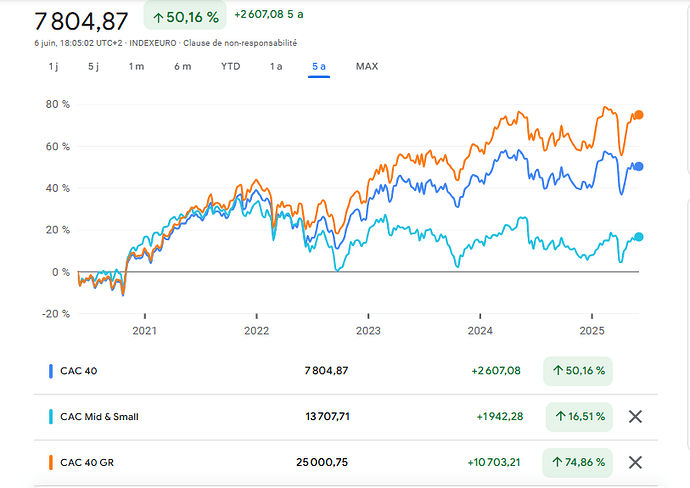
Task: Click the 2023 axis label
Action: (368, 330)
